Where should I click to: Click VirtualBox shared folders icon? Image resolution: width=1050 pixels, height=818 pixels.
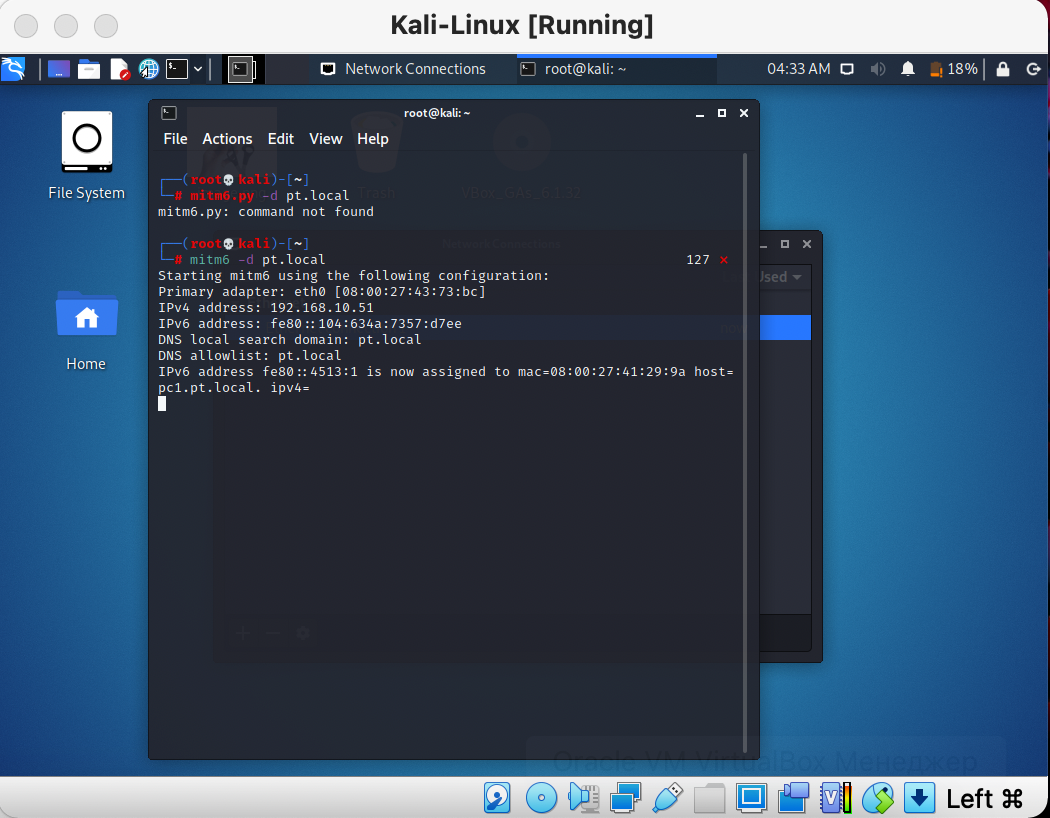pos(709,798)
